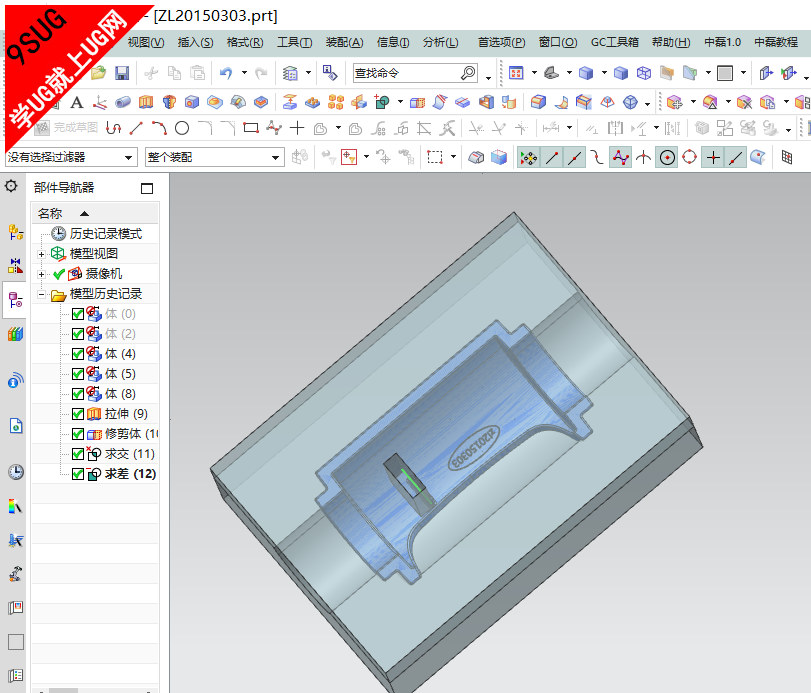Open the selection marquee type dropdown arrow

453,157
